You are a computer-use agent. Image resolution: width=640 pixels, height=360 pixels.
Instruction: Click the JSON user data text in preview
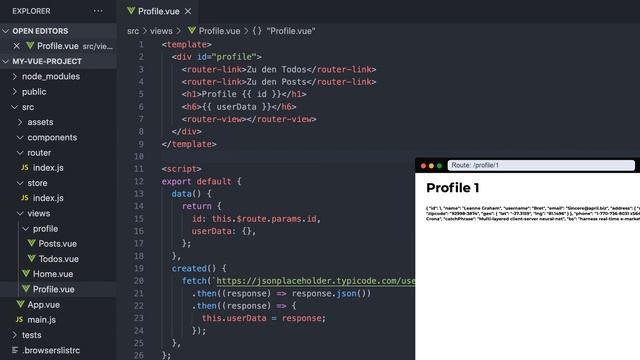tap(533, 213)
